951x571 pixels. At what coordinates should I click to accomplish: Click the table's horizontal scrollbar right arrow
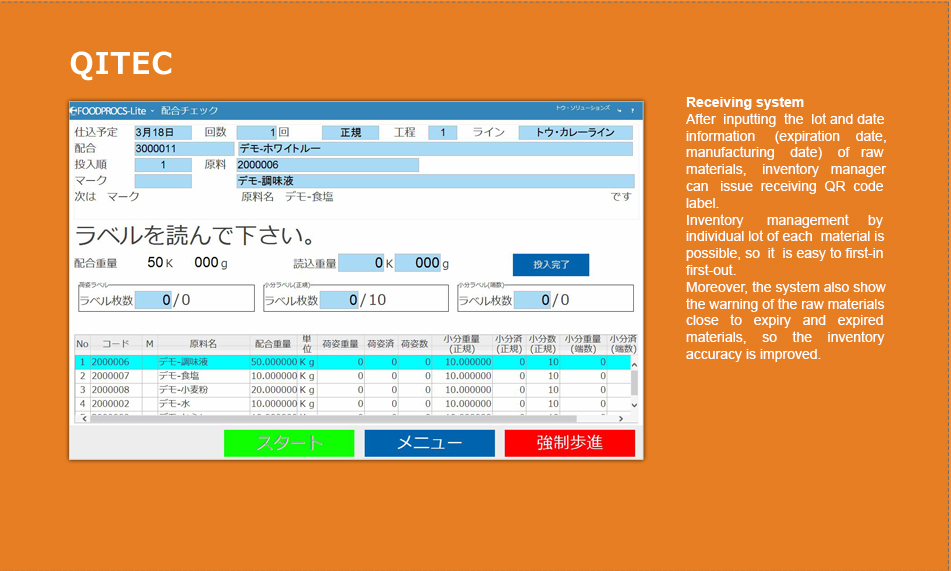621,418
